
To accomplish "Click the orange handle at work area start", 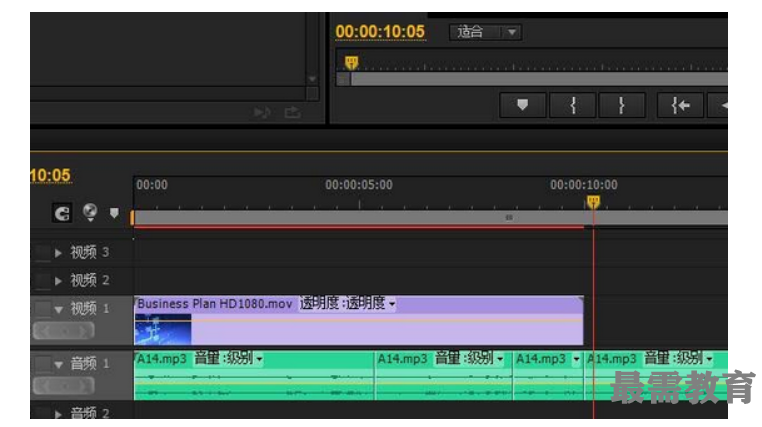I will pos(132,218).
